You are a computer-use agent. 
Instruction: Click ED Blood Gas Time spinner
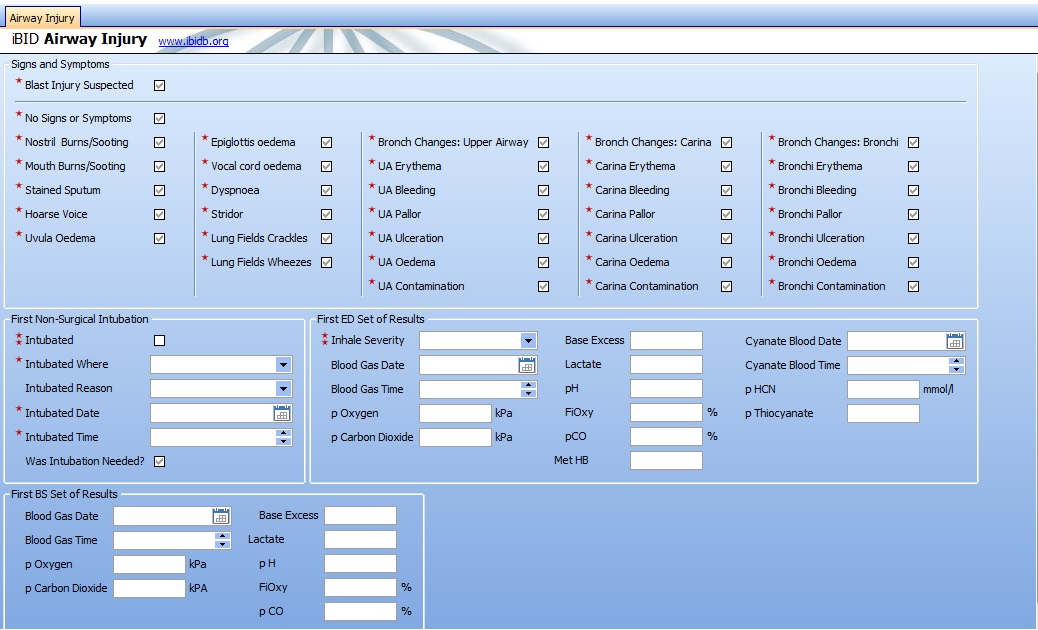[x=528, y=389]
